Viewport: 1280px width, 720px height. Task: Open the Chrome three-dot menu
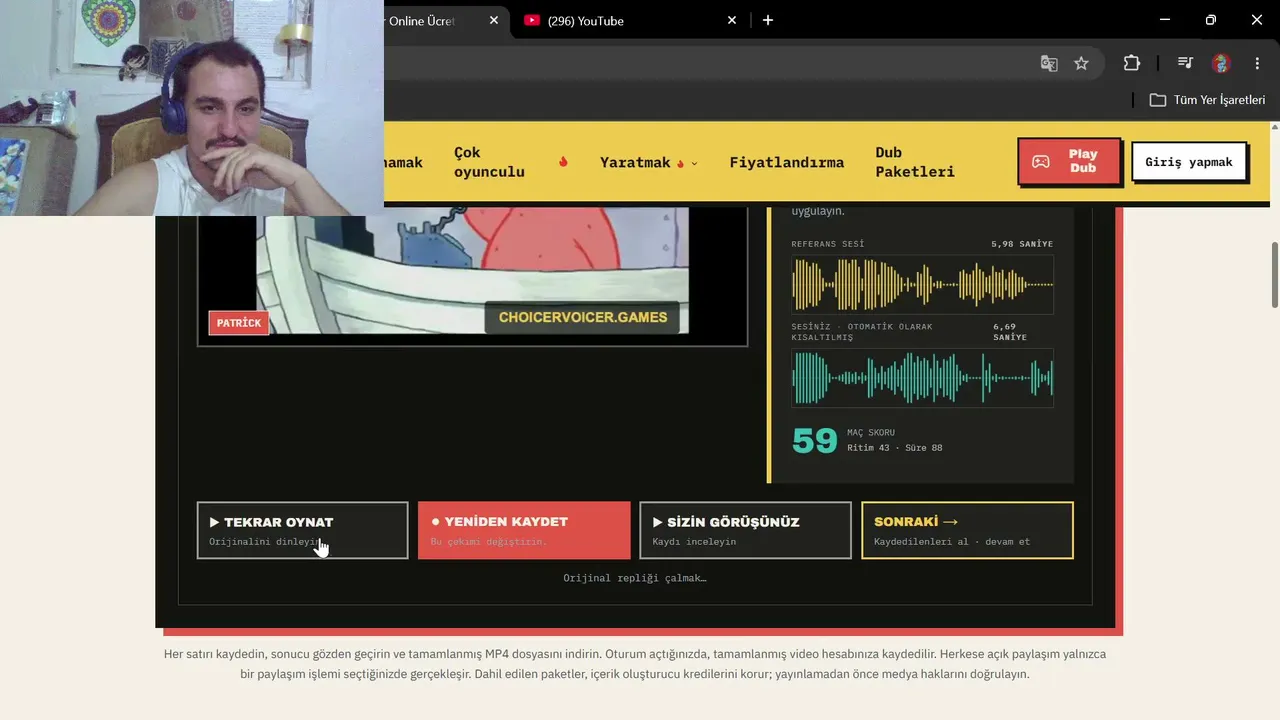coord(1257,63)
